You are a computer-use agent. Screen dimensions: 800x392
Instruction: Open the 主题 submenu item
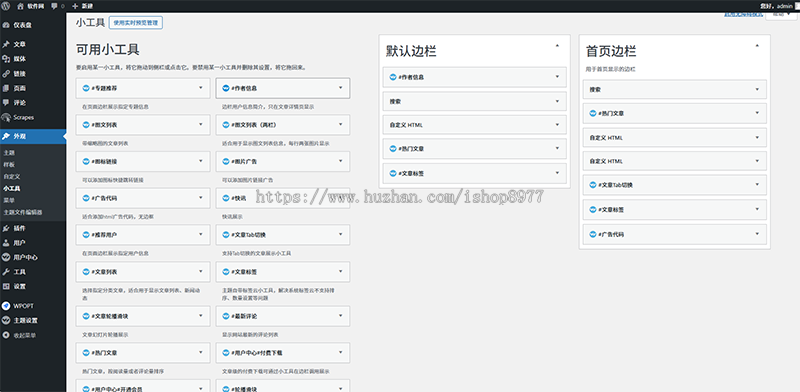click(9, 153)
